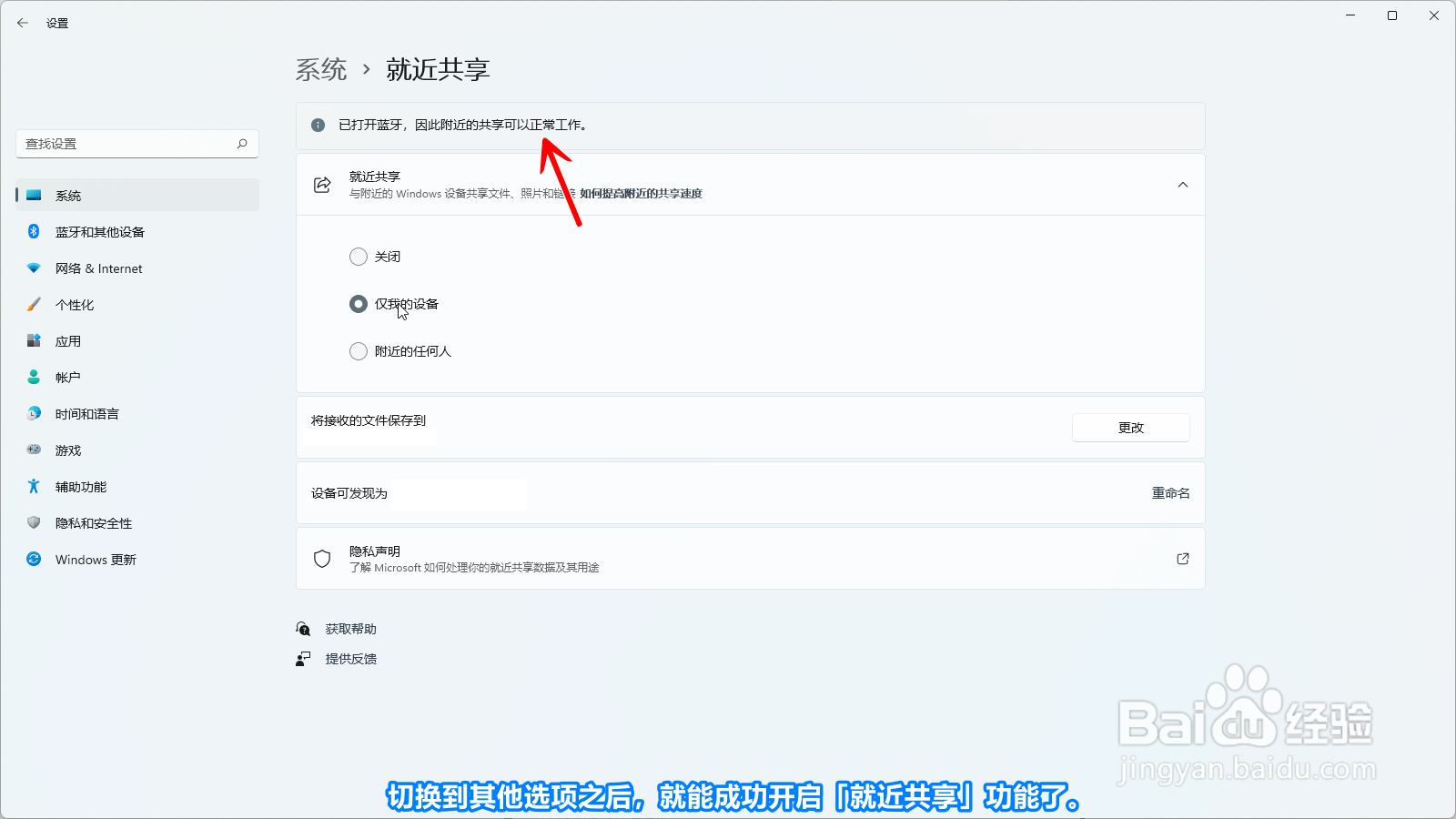
Task: Click the 已打开蓝牙 notice text
Action: coord(464,126)
